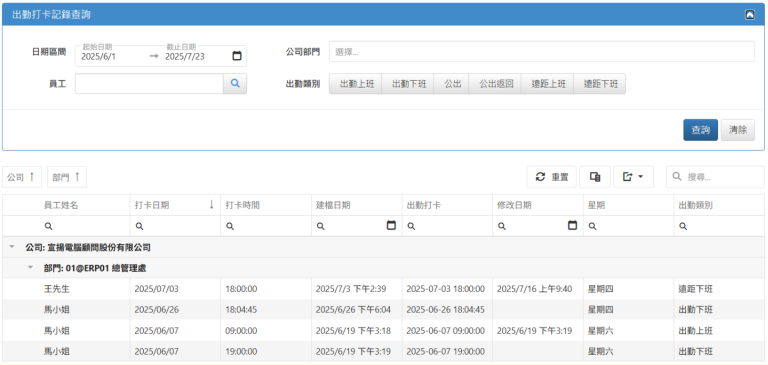768x365 pixels.
Task: Sort by the 修改日期 column header
Action: pos(538,205)
